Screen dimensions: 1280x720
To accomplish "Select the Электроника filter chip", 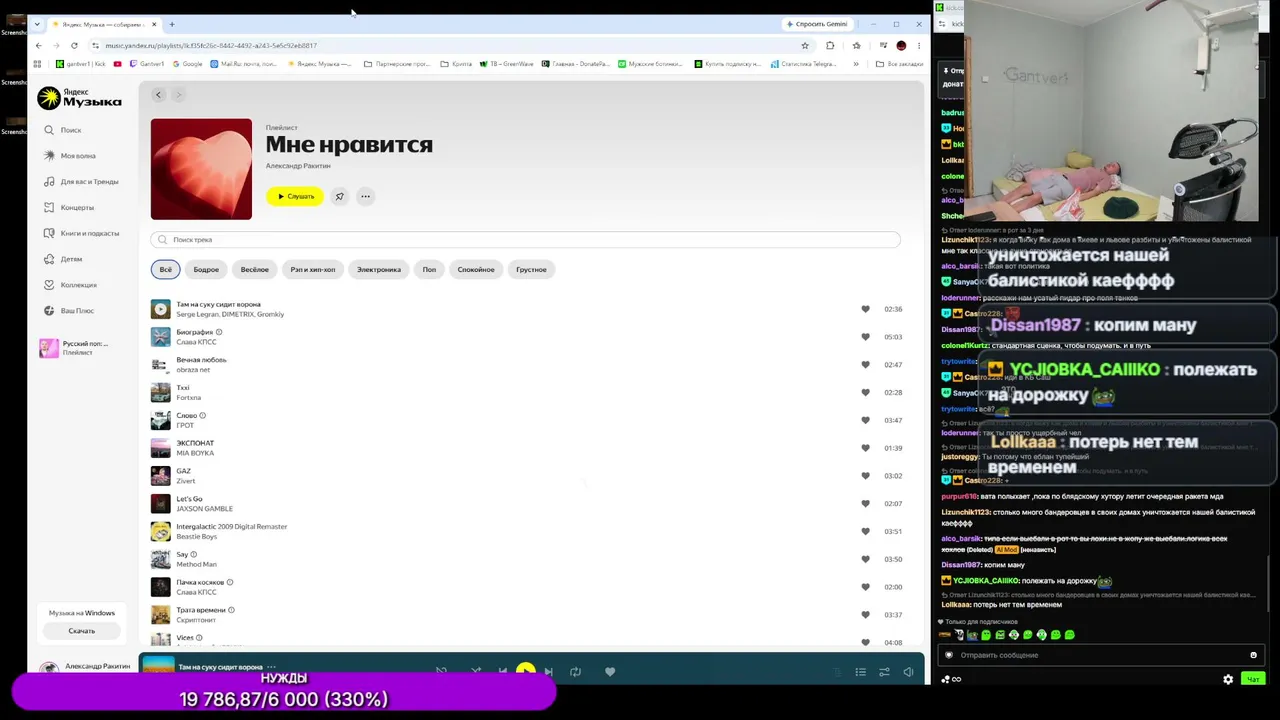I will [379, 269].
